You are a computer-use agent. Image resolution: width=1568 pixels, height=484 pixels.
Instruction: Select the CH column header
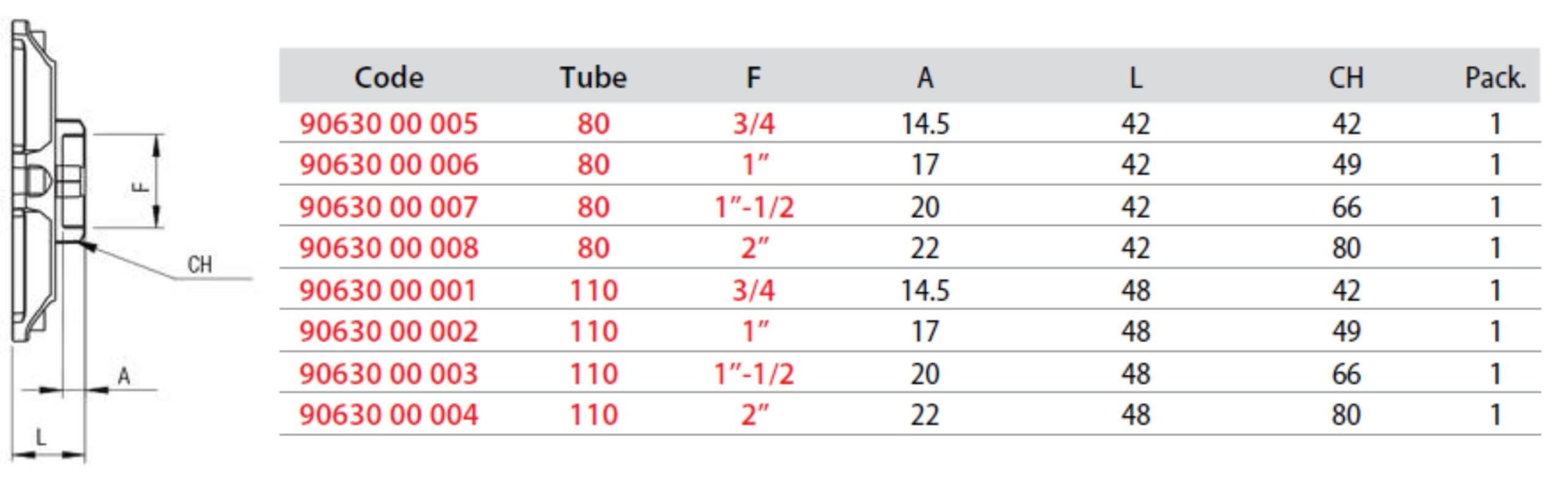pos(1346,78)
